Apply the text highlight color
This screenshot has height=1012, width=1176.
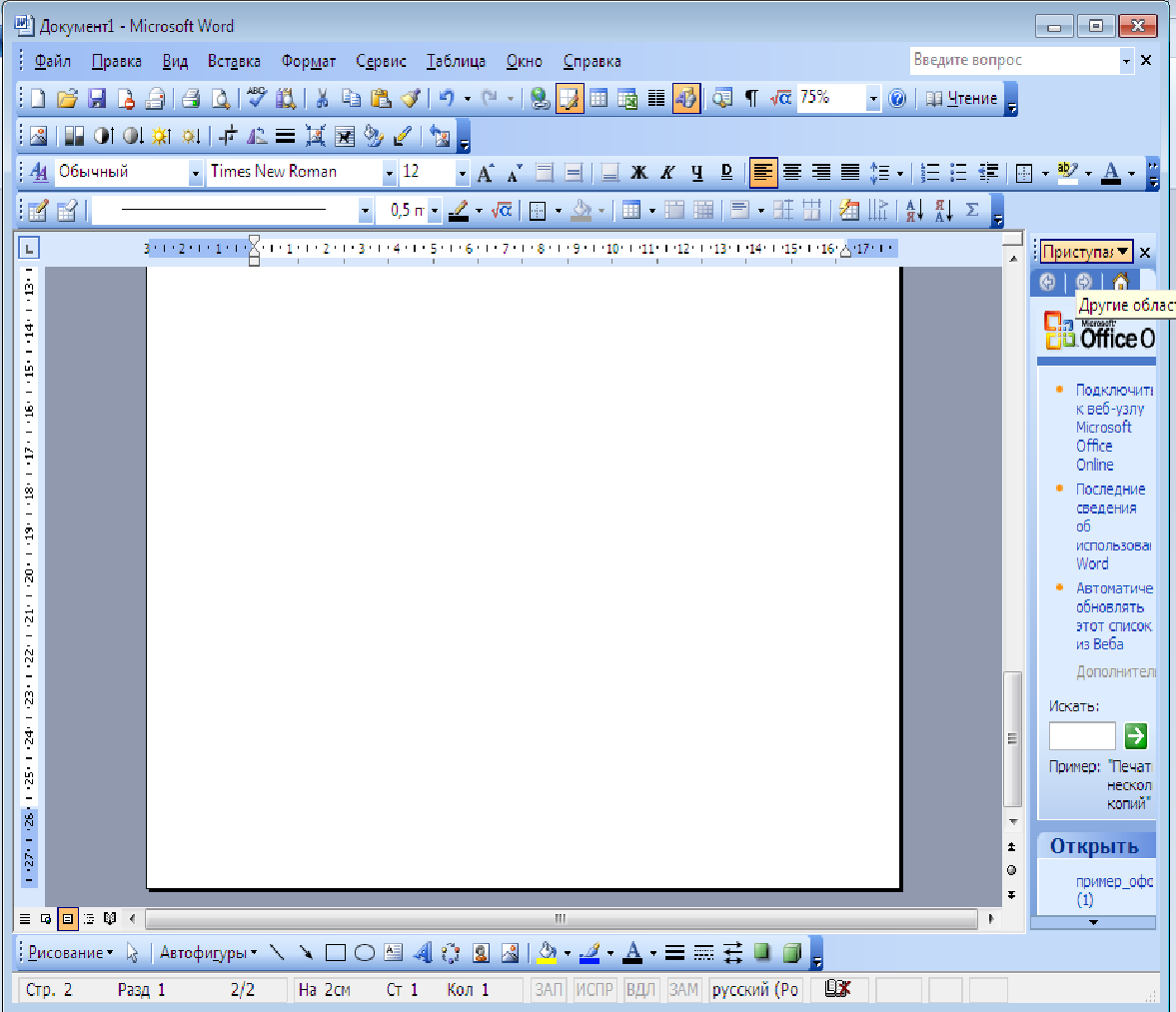pyautogui.click(x=1067, y=173)
